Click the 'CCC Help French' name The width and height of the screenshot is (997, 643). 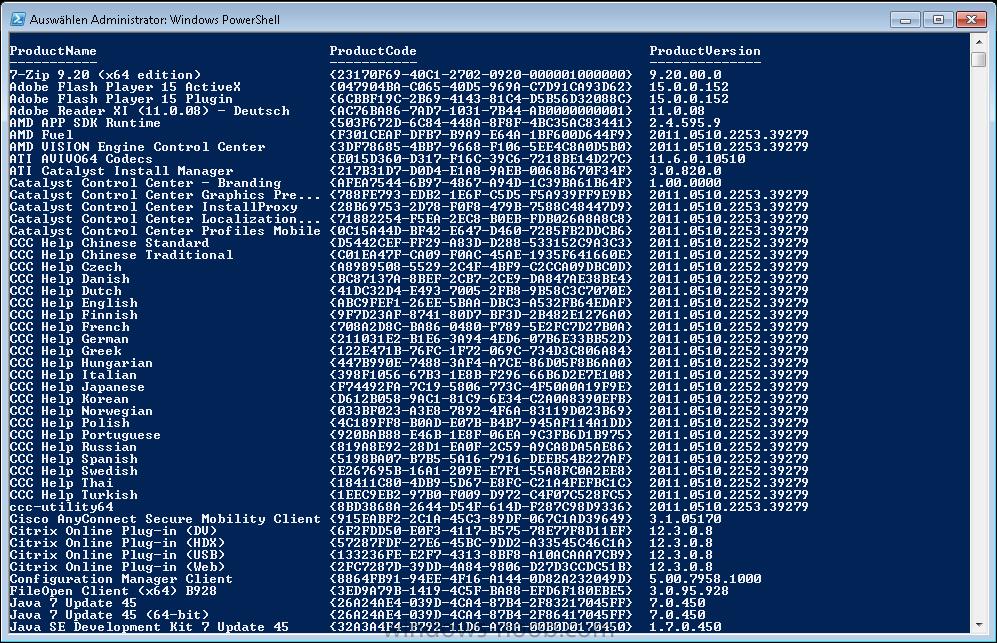click(x=69, y=327)
